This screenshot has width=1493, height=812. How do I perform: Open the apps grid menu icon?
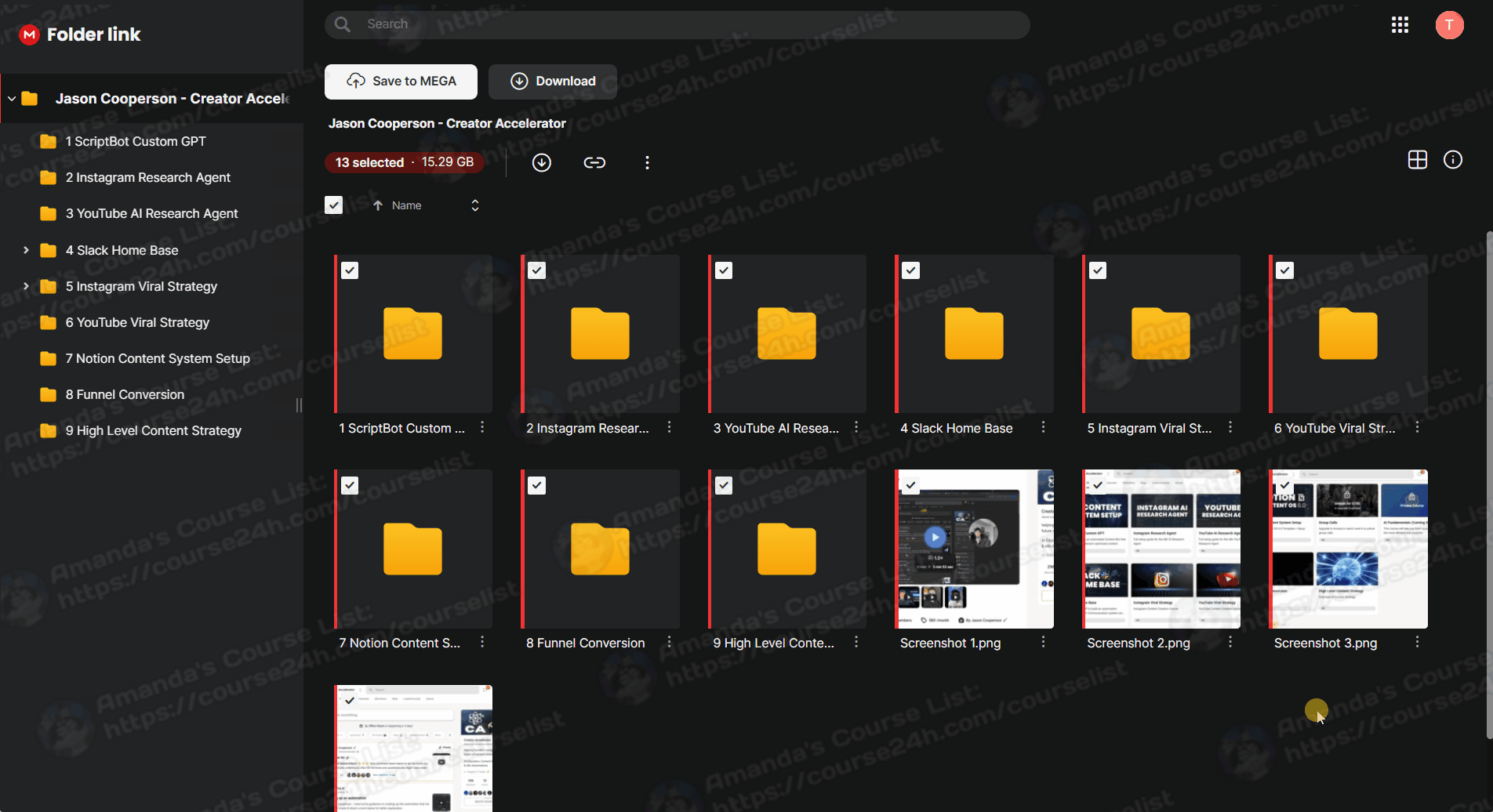[x=1400, y=25]
